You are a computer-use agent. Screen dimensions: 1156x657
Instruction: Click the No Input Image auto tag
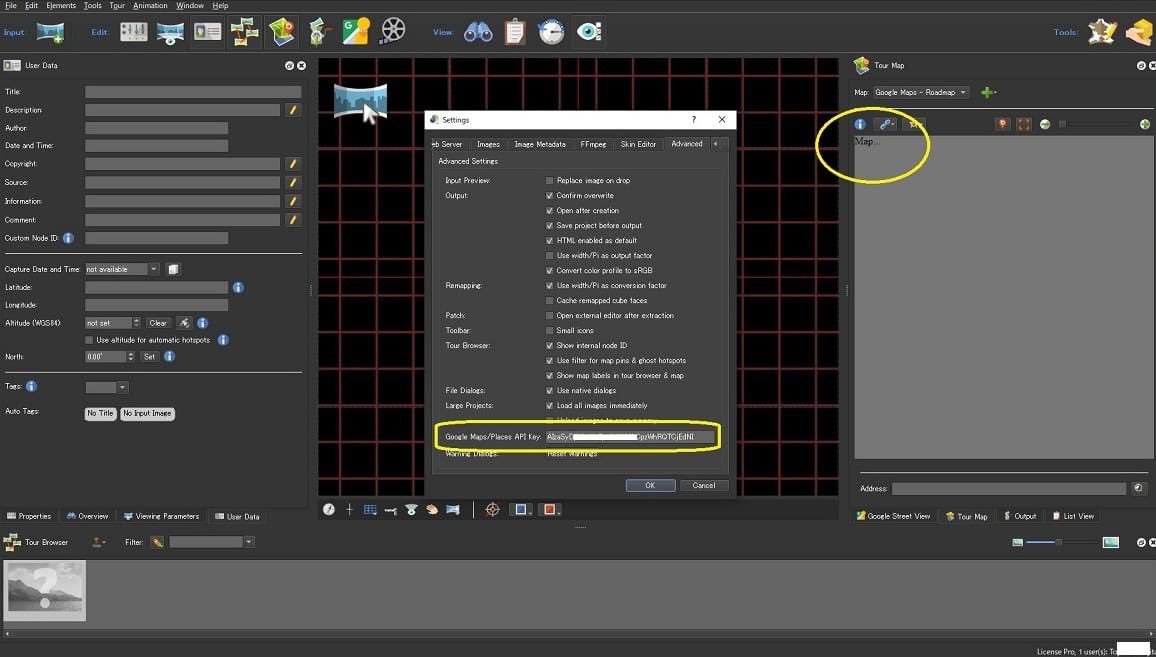pos(147,414)
